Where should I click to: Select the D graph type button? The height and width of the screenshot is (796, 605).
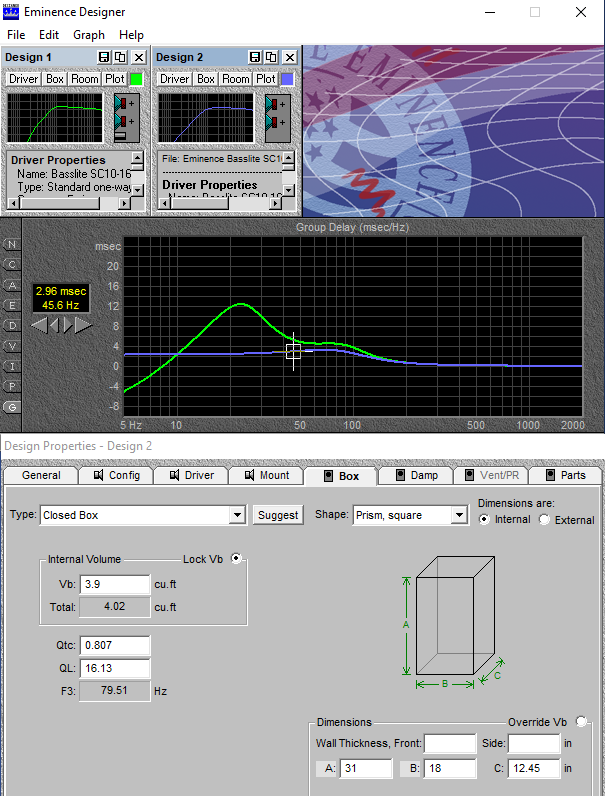point(12,325)
